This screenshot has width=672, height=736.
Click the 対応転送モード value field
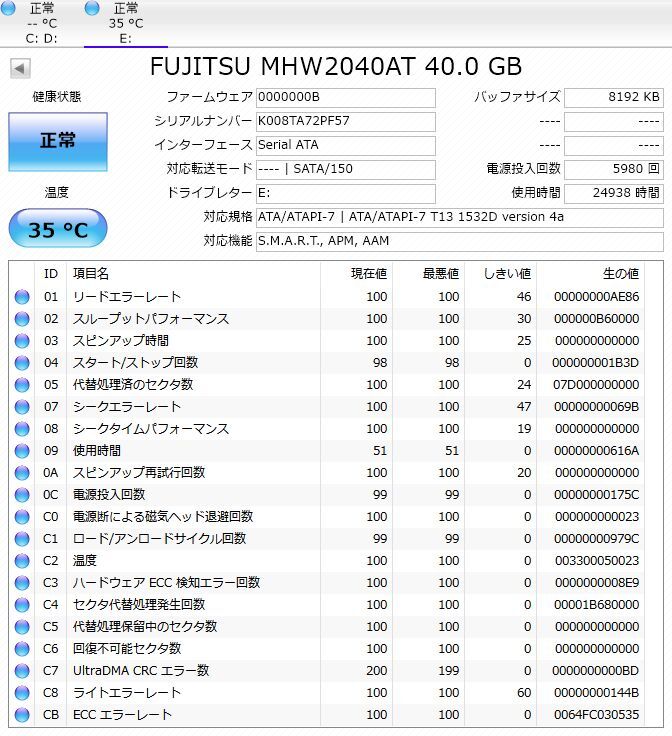pos(345,169)
